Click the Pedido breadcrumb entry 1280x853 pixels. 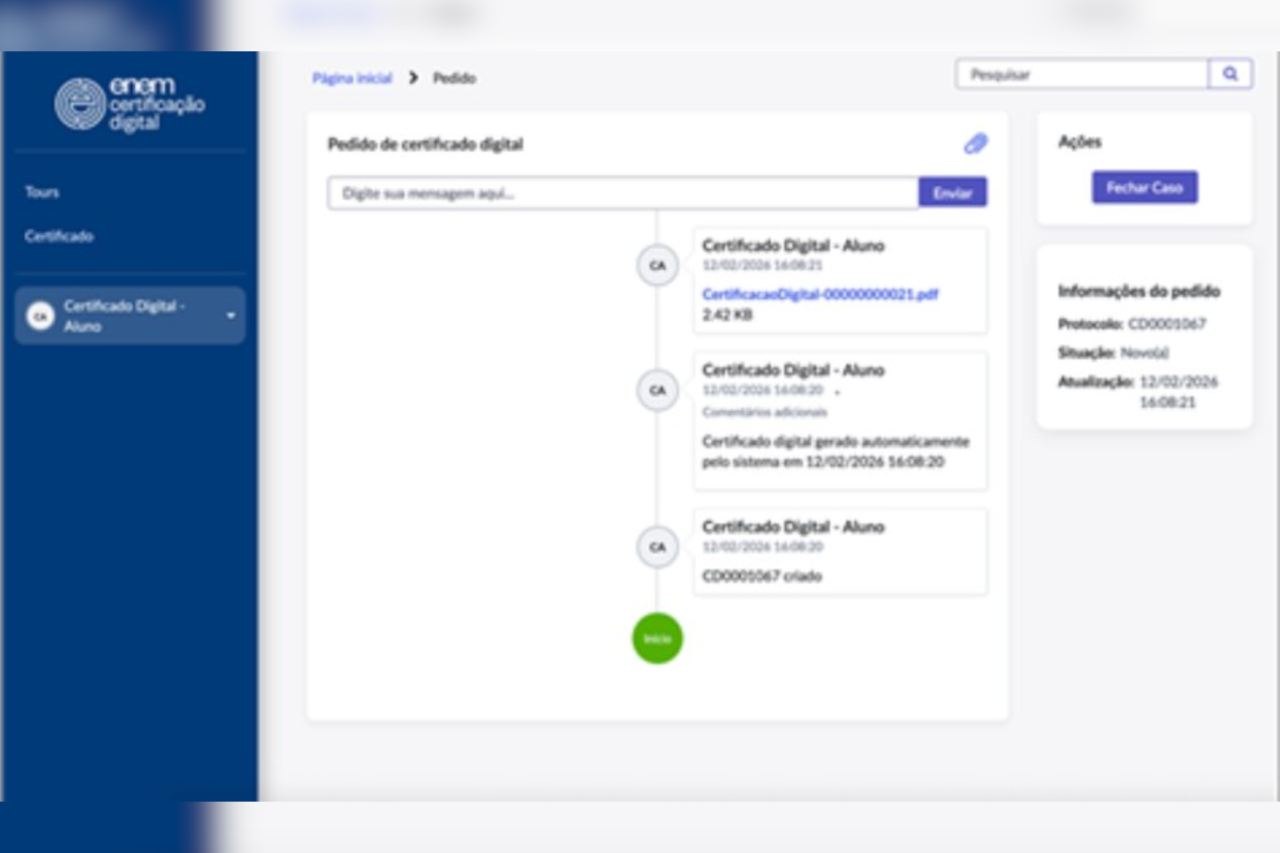455,77
